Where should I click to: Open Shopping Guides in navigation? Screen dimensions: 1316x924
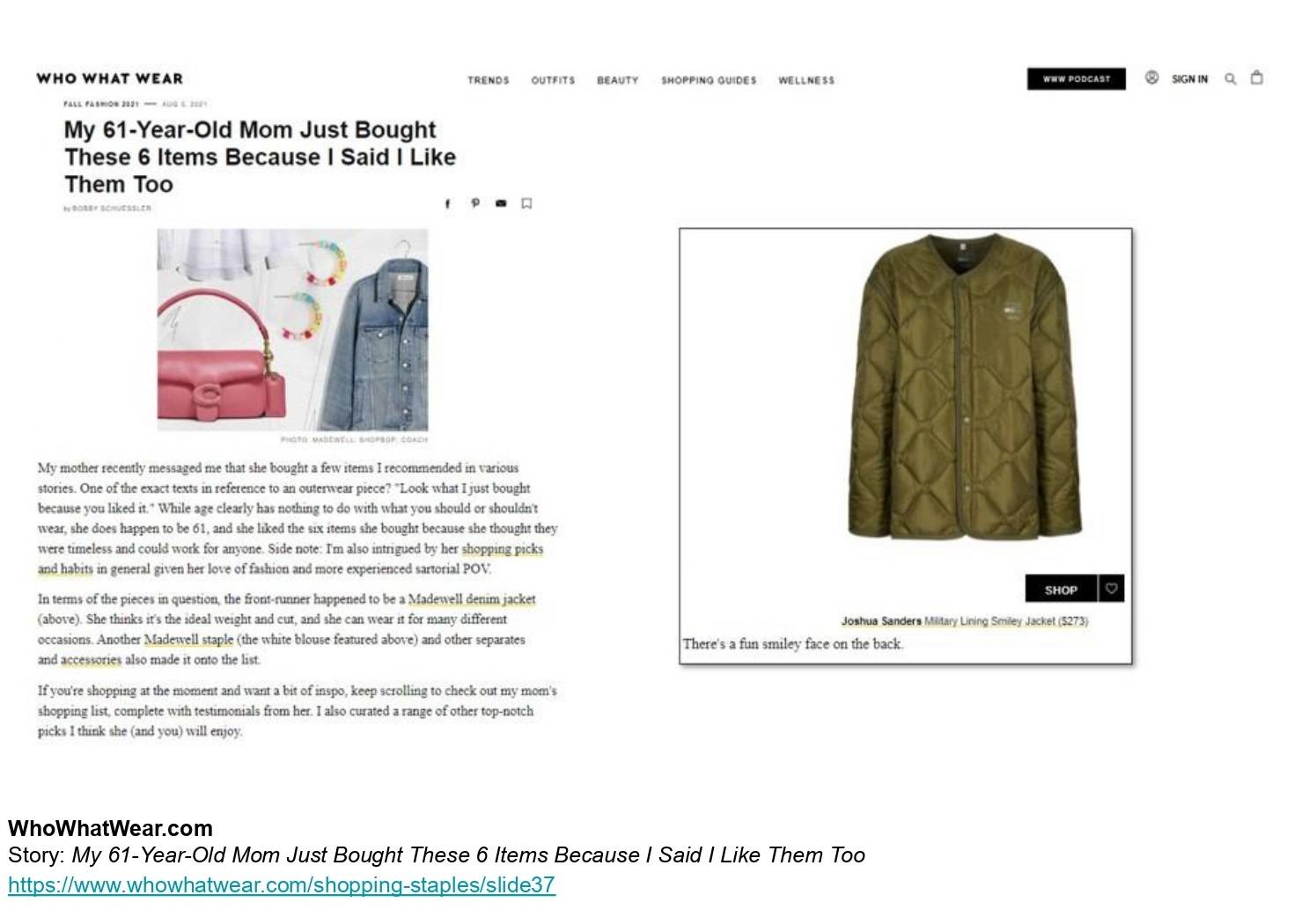[709, 80]
